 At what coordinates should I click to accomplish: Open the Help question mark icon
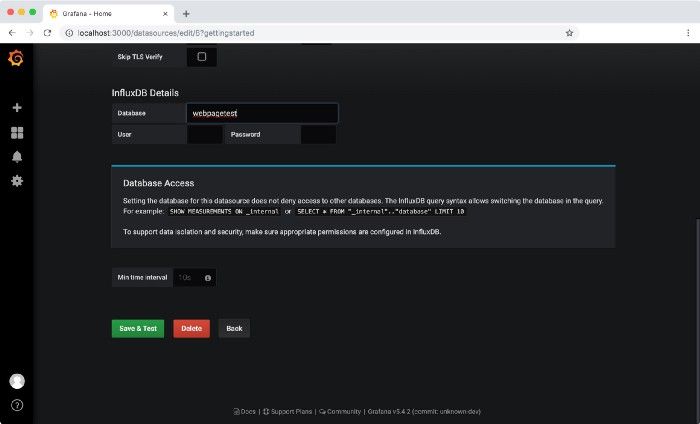[17, 405]
